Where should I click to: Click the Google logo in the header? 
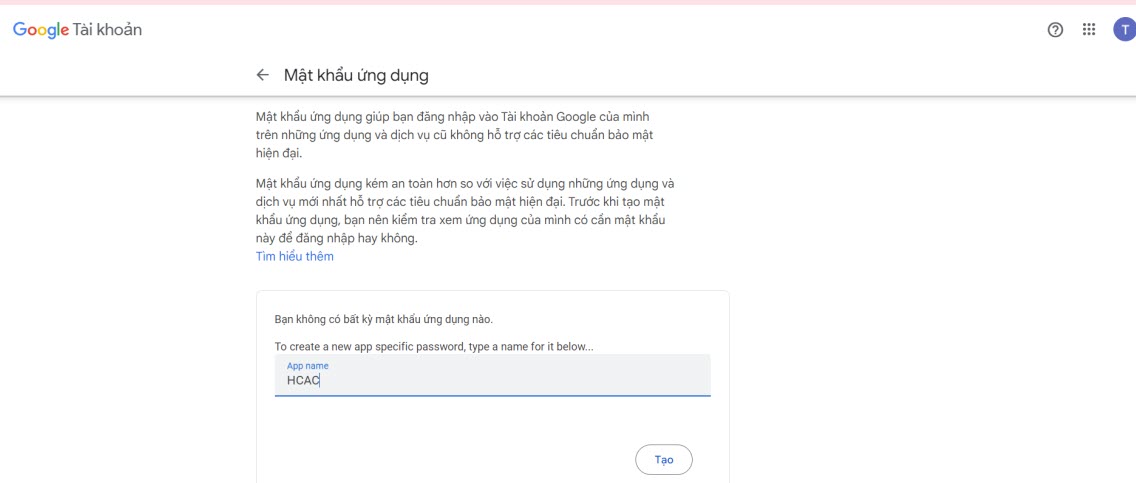tap(40, 30)
